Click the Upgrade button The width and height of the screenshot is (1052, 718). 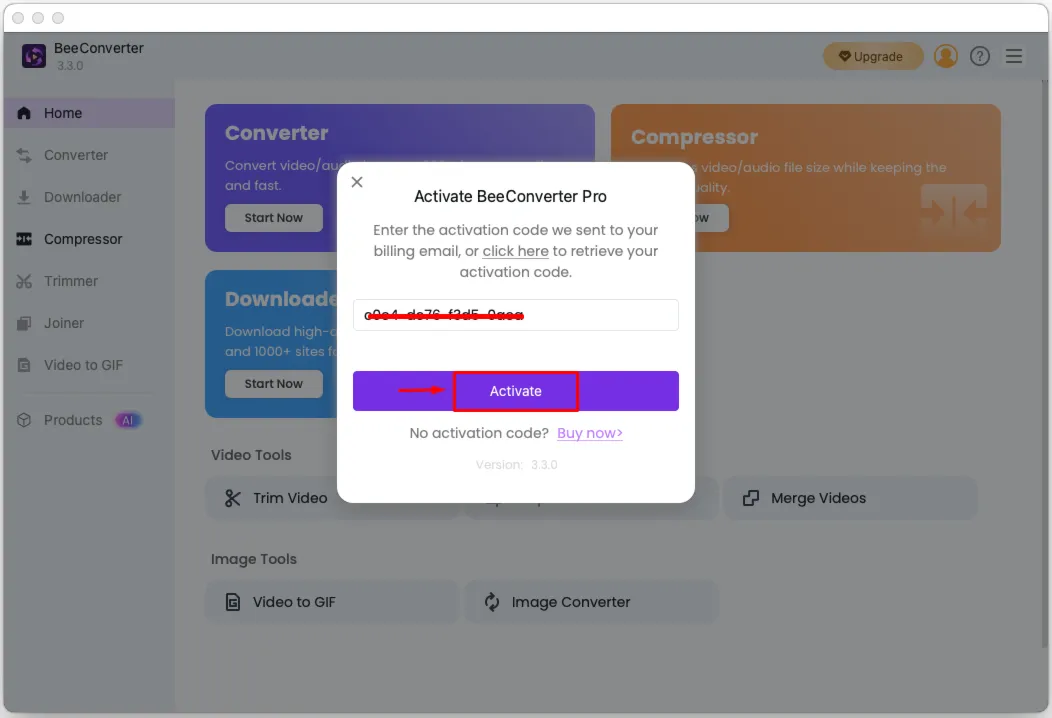coord(872,56)
